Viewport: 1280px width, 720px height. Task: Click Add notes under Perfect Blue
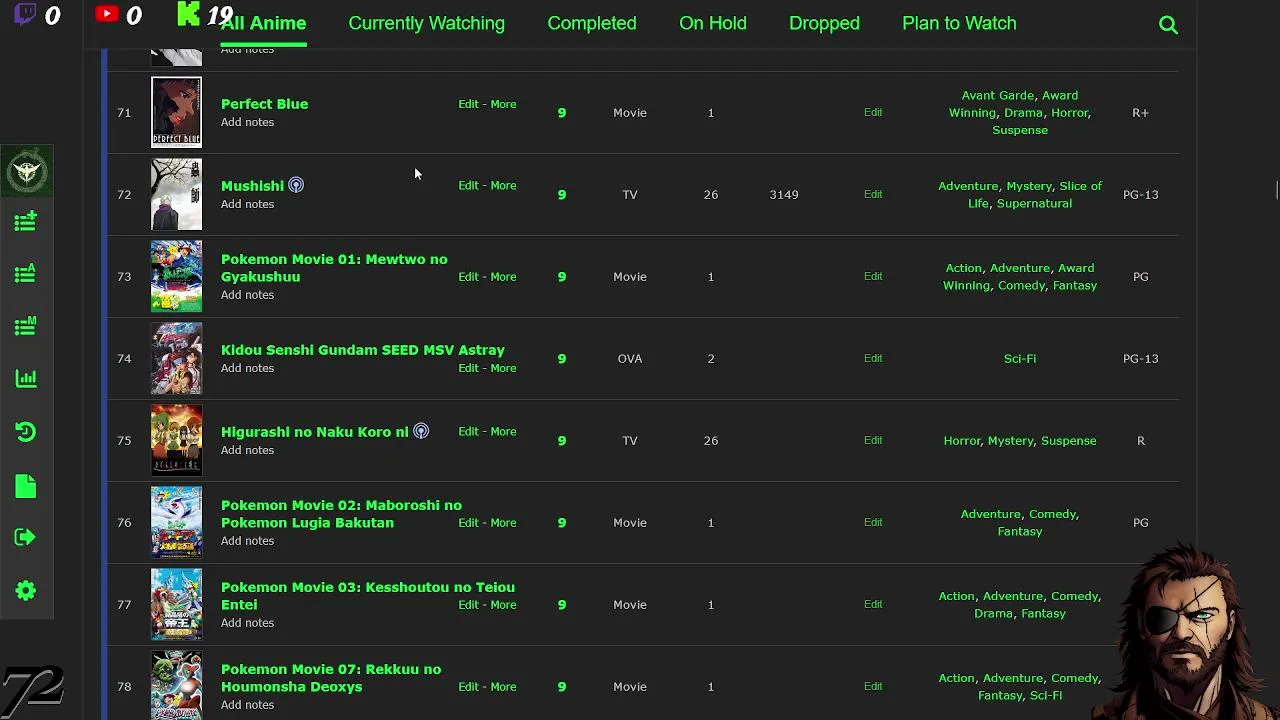pos(247,122)
